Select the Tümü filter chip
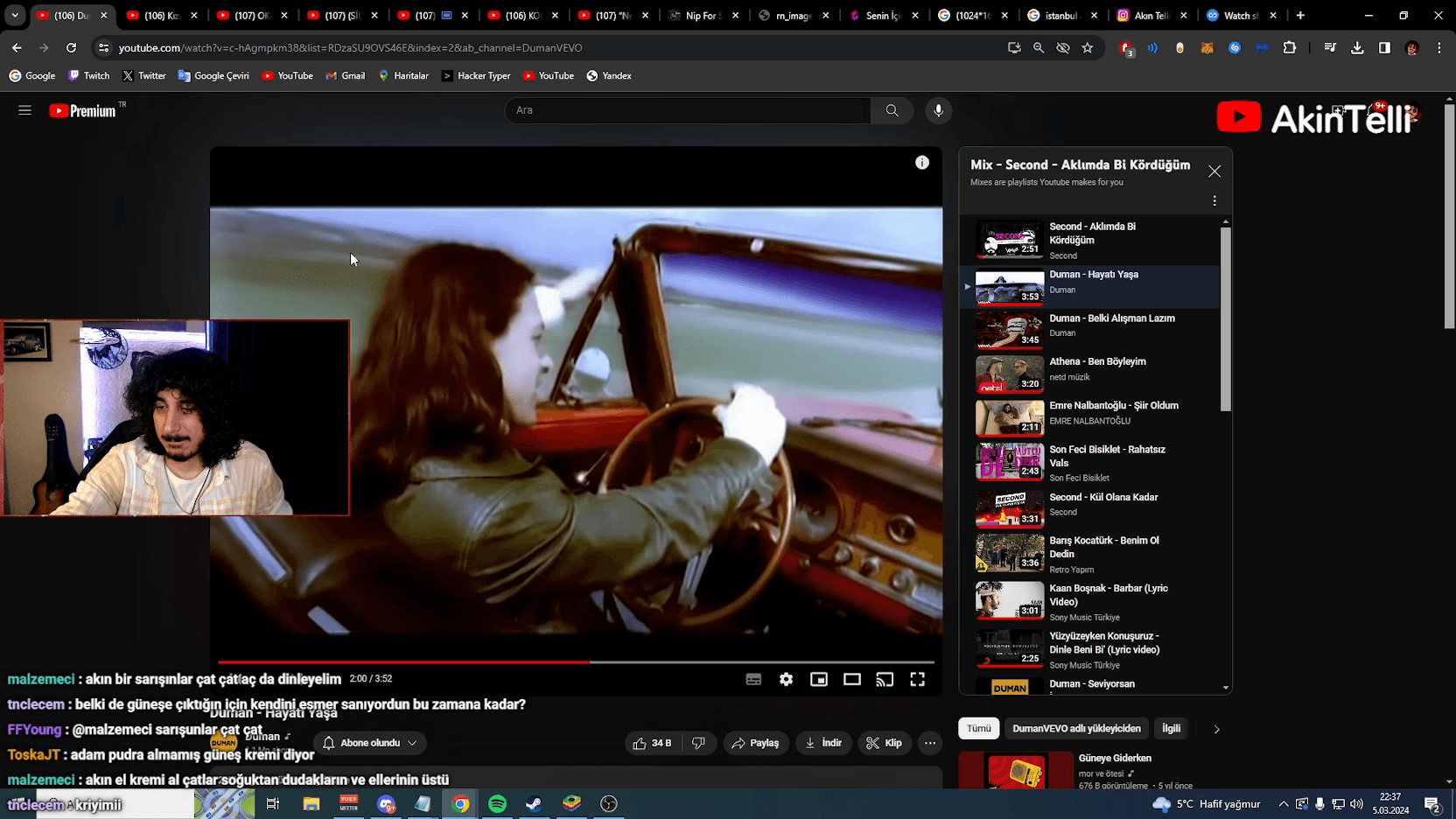The width and height of the screenshot is (1456, 819). (978, 728)
